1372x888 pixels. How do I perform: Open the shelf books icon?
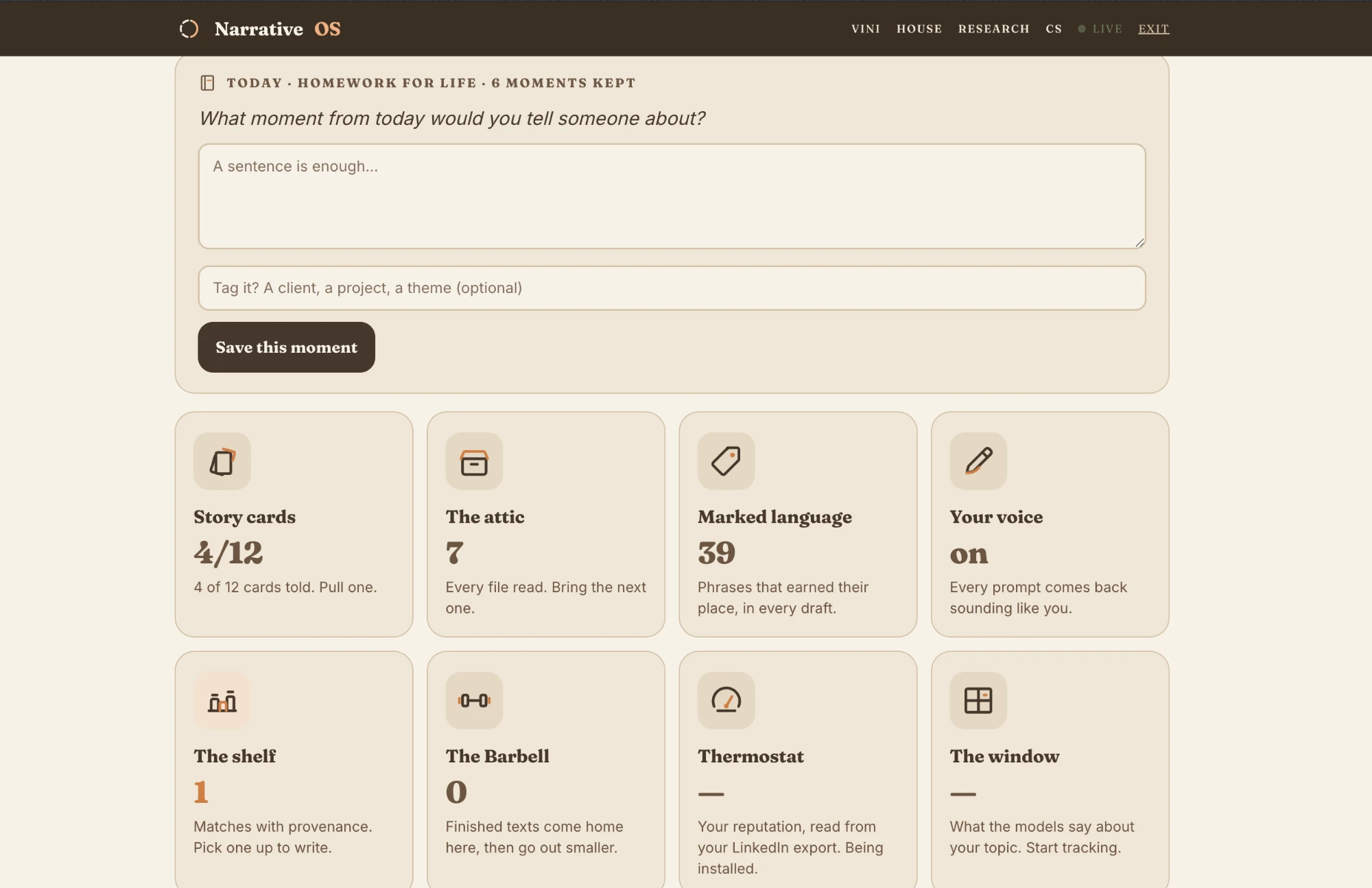point(222,701)
